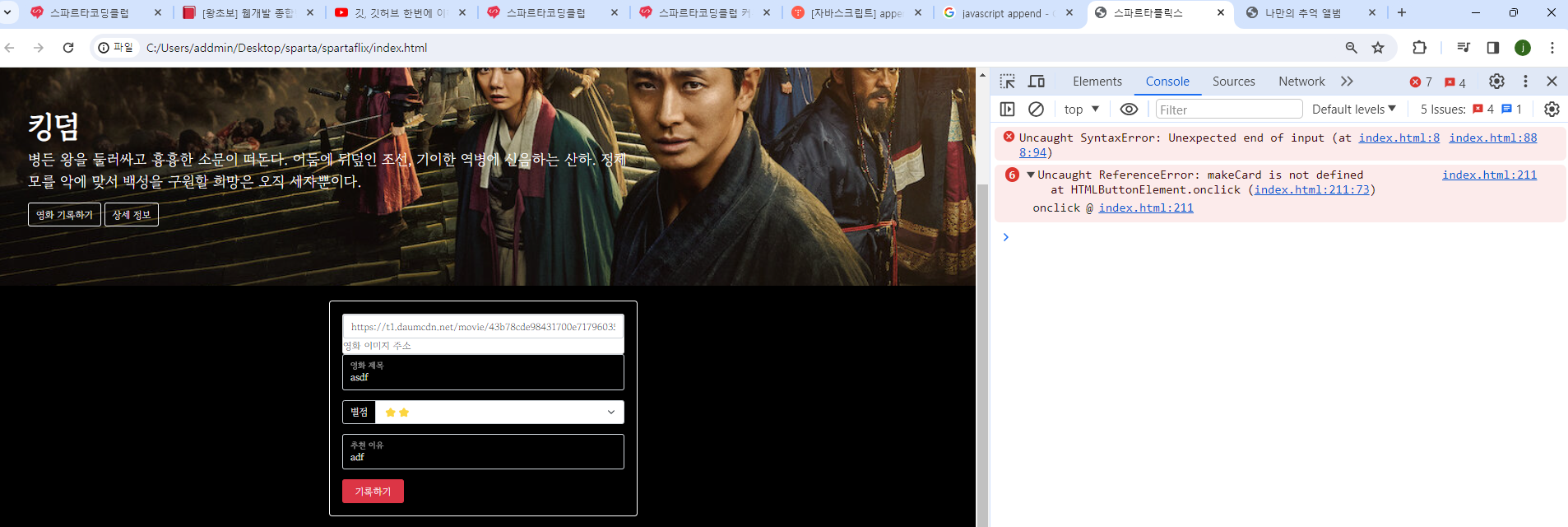Open the tab search dropdown arrow
The width and height of the screenshot is (1568, 527).
[x=7, y=12]
